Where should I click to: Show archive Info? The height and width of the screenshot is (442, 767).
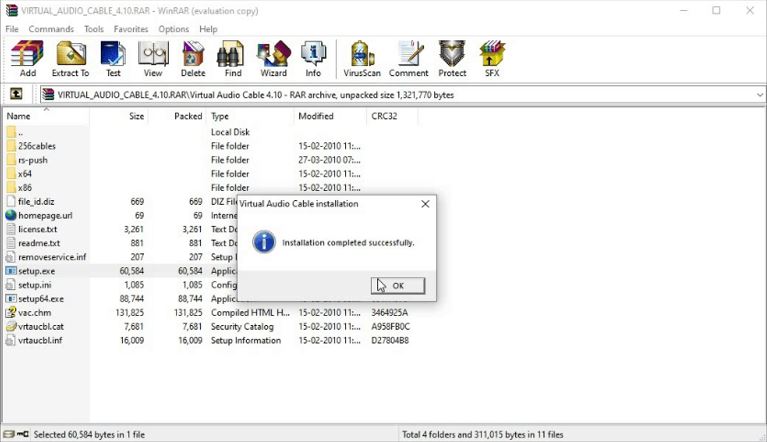[x=313, y=59]
